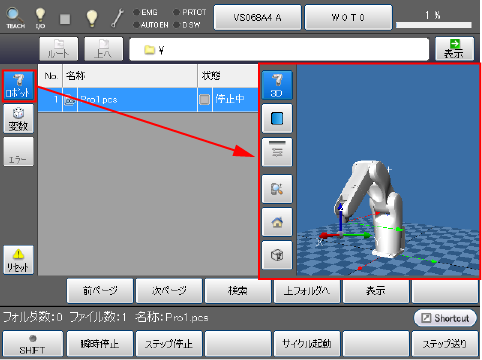Toggle the 3D robot view button
This screenshot has height=360, width=482.
(277, 85)
